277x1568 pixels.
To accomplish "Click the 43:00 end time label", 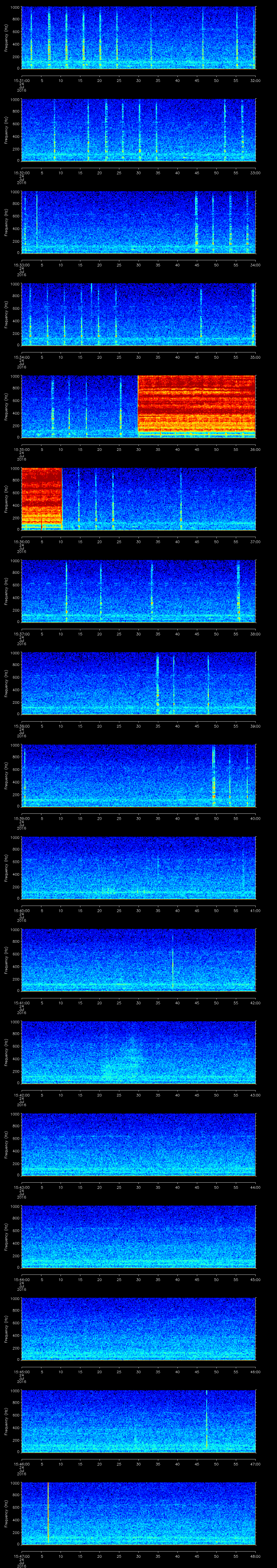I will click(x=255, y=1095).
